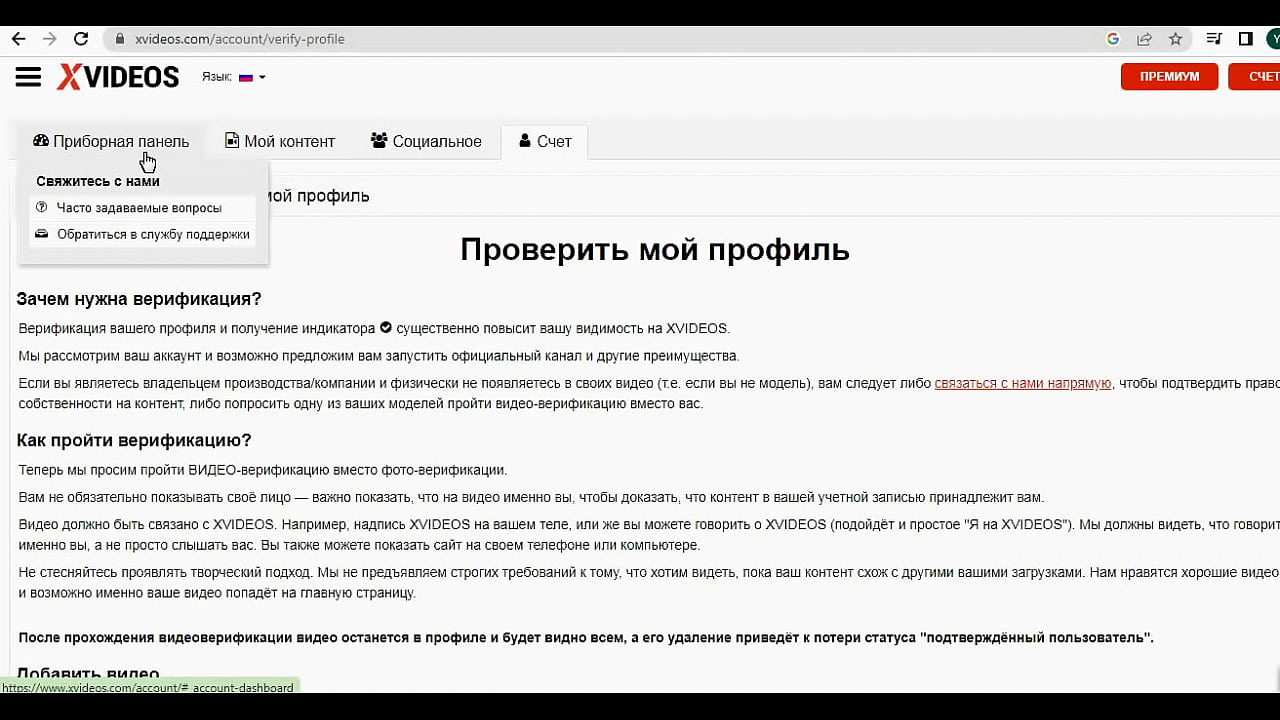Click the Язык: label
Image resolution: width=1280 pixels, height=720 pixels.
(x=217, y=77)
